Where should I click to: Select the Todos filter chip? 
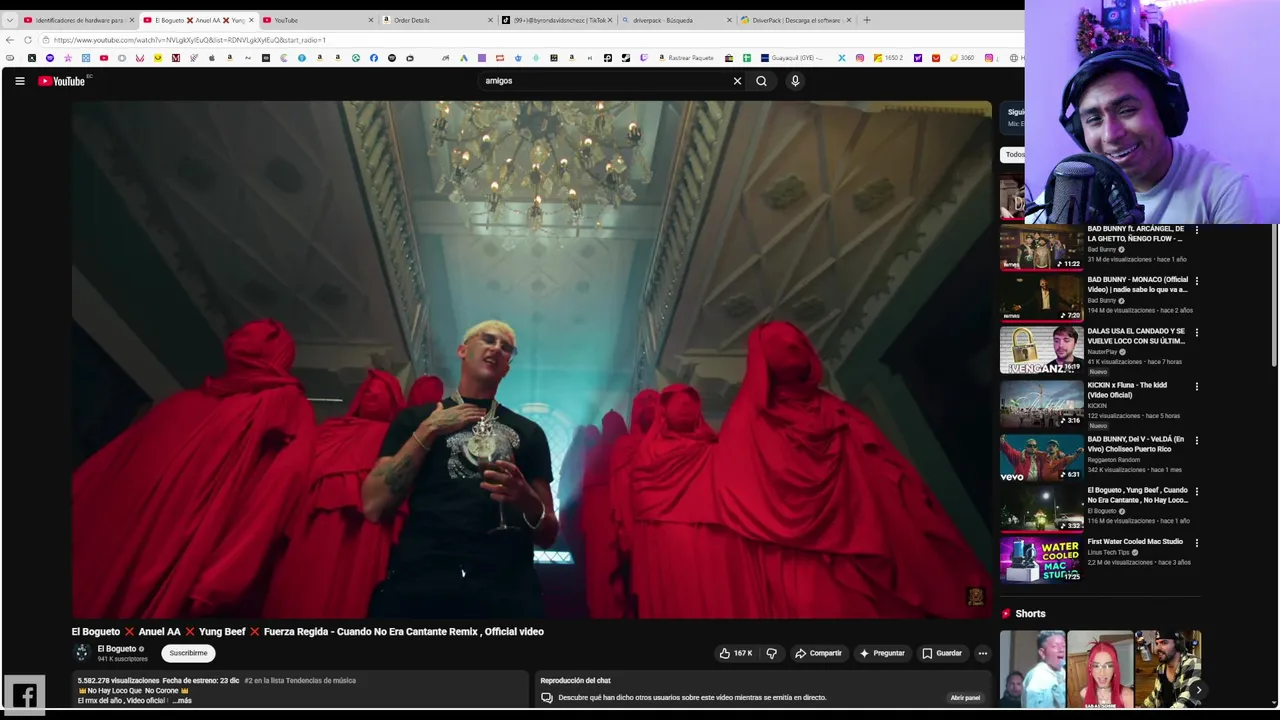[1014, 154]
